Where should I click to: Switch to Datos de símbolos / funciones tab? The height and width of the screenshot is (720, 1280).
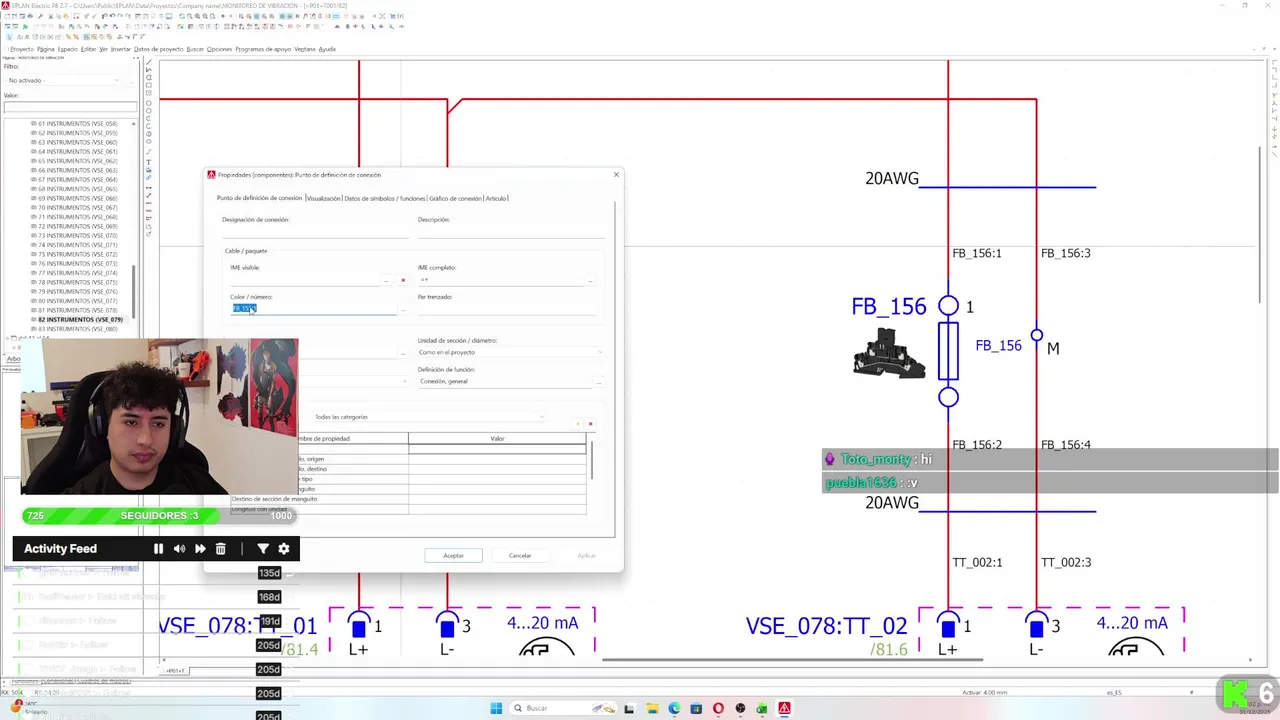coord(385,198)
